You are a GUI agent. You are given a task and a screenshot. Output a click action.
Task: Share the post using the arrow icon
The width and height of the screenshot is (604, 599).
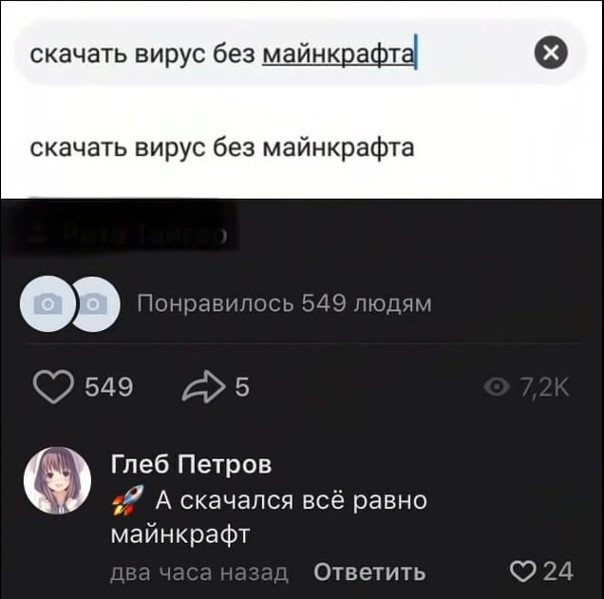203,387
